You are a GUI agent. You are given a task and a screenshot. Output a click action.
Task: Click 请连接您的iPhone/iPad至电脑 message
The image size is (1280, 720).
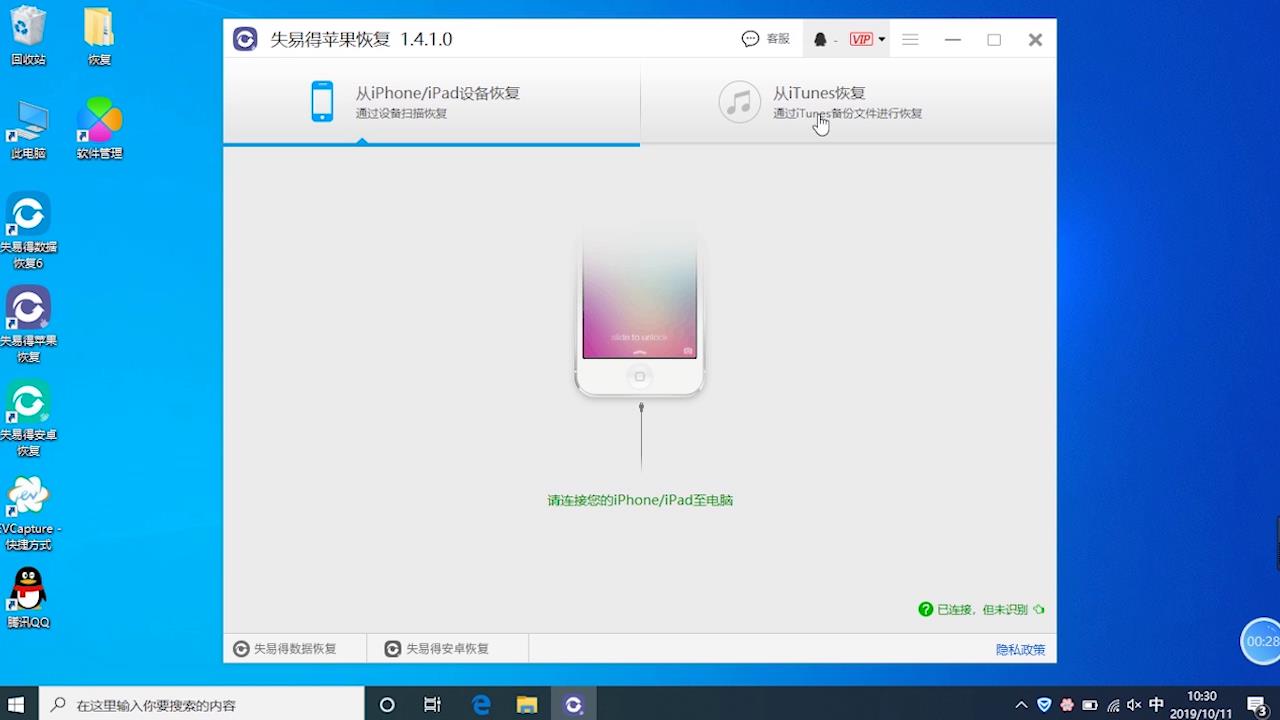tap(640, 500)
